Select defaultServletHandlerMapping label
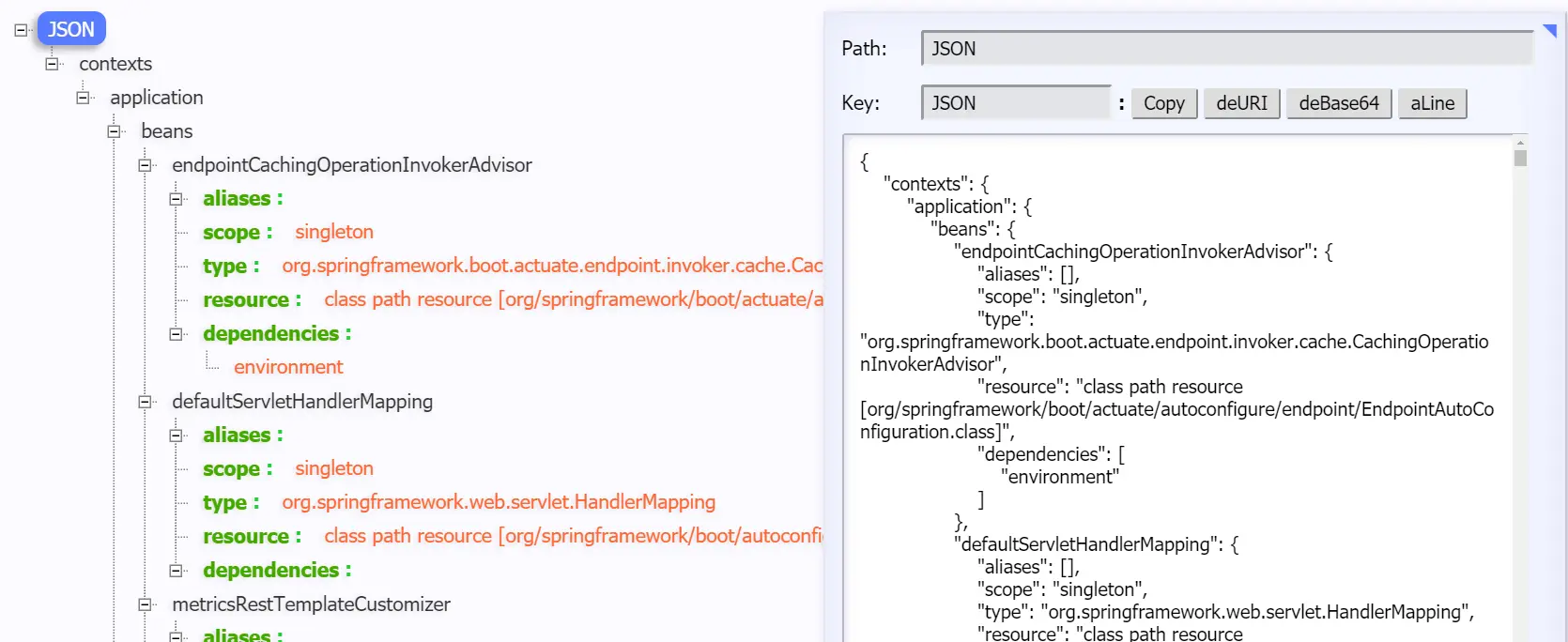This screenshot has height=642, width=1568. [x=302, y=402]
